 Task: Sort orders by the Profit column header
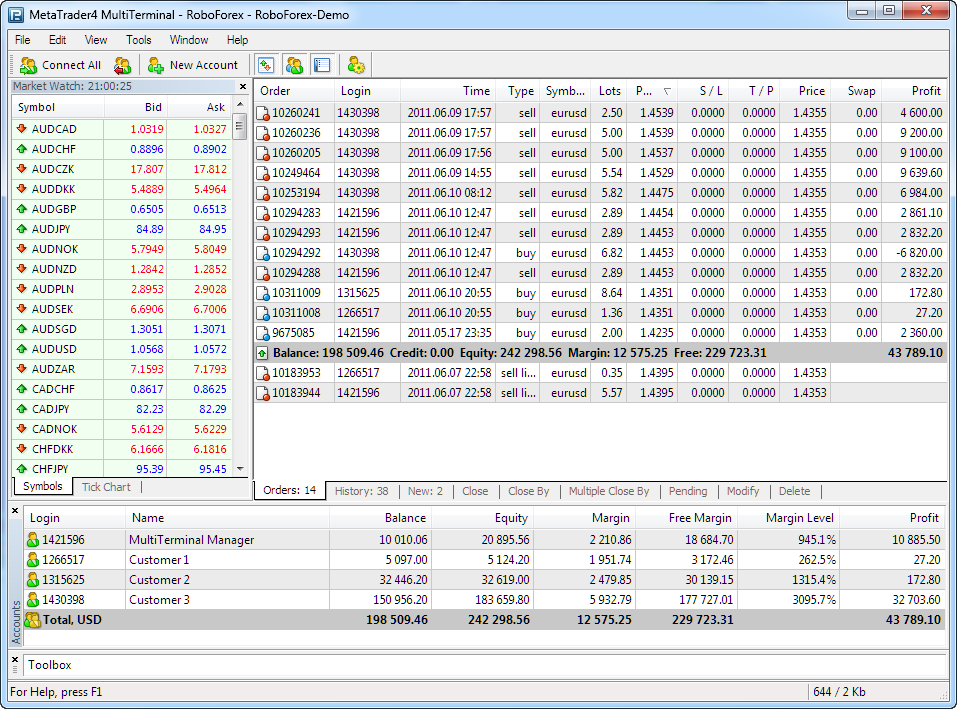[x=926, y=91]
